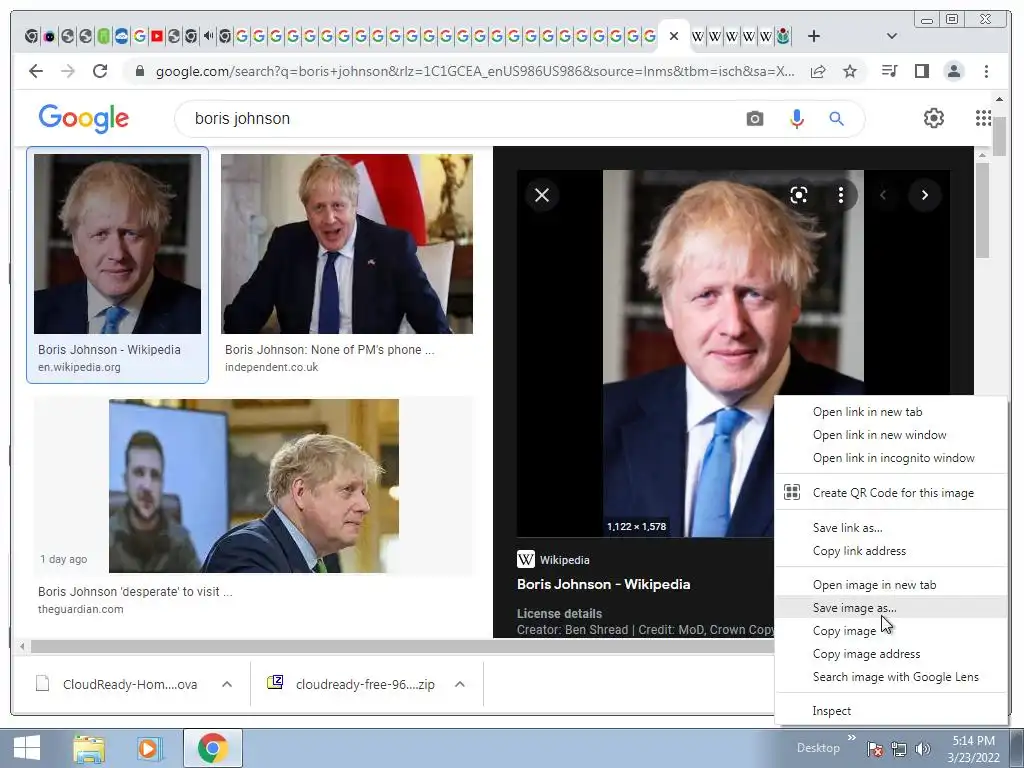Switch to Chrome in the taskbar
Screen dimensions: 1024x768
click(x=212, y=748)
